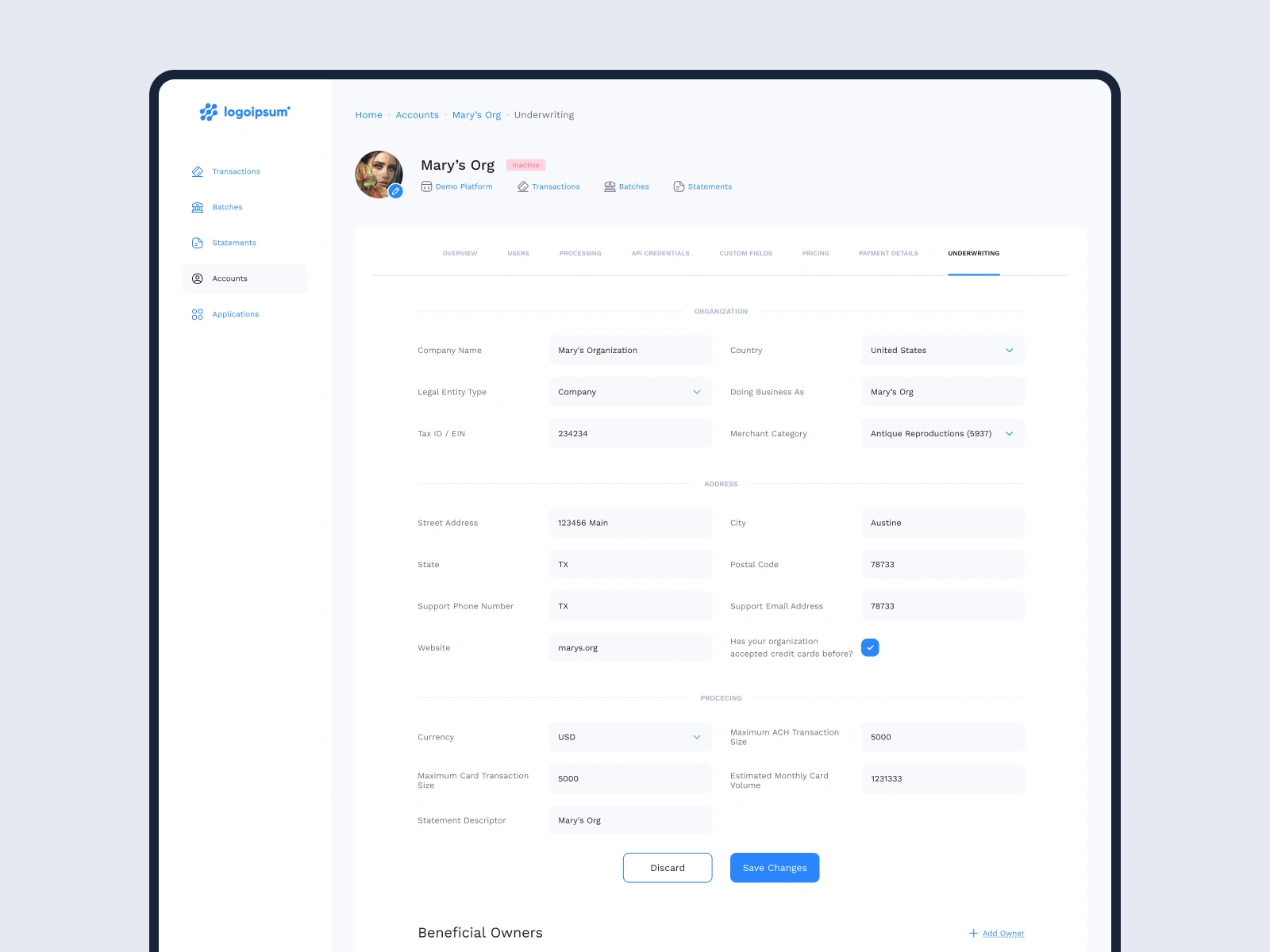The height and width of the screenshot is (952, 1270).
Task: Open the Batches link under Mary's Org
Action: point(634,186)
